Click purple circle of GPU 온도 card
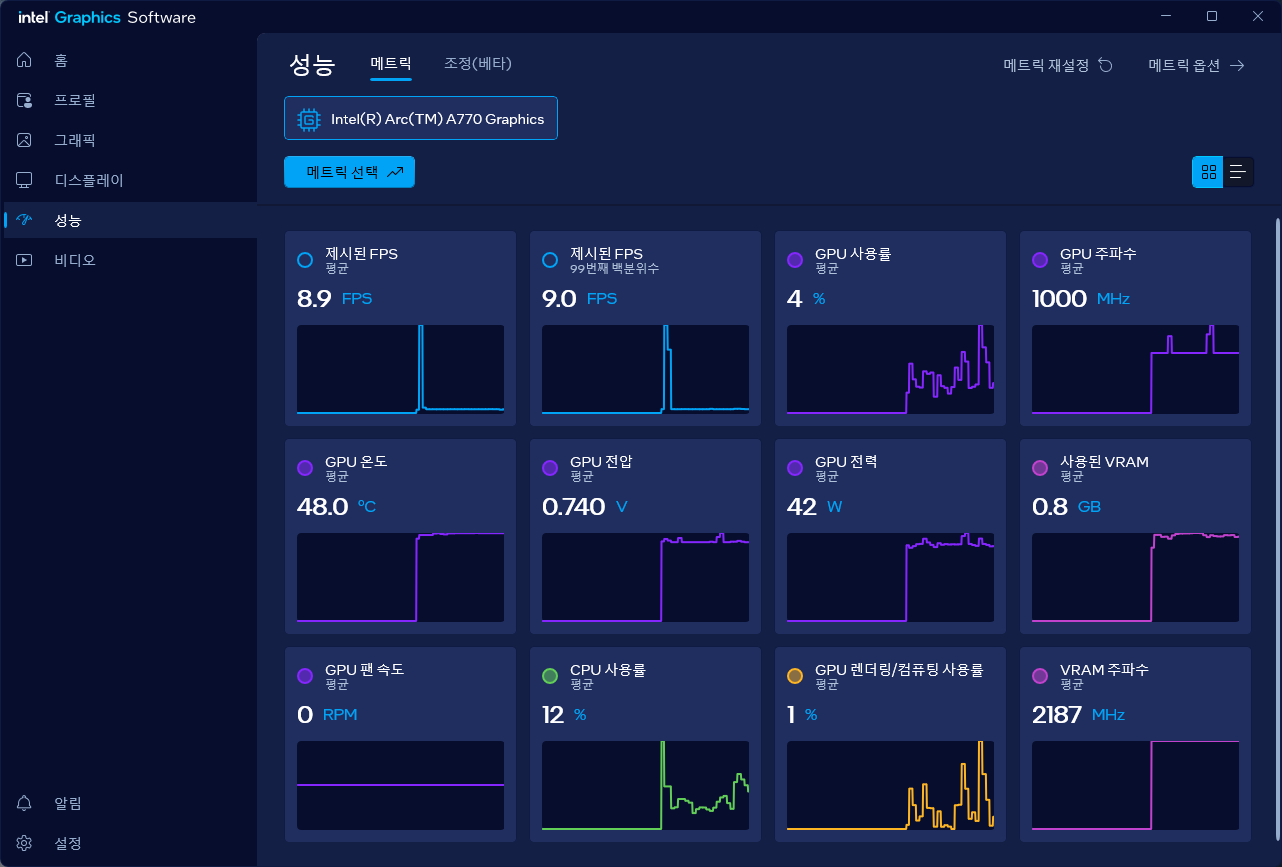This screenshot has width=1282, height=867. pyautogui.click(x=305, y=468)
